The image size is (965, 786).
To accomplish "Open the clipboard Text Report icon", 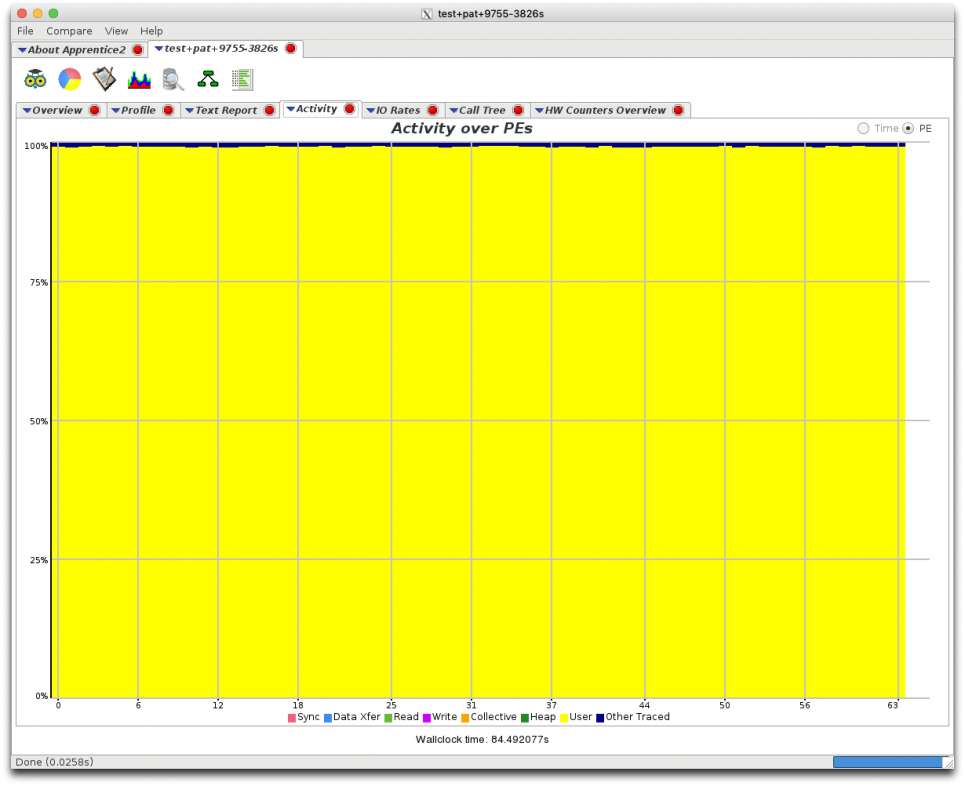I will (104, 79).
